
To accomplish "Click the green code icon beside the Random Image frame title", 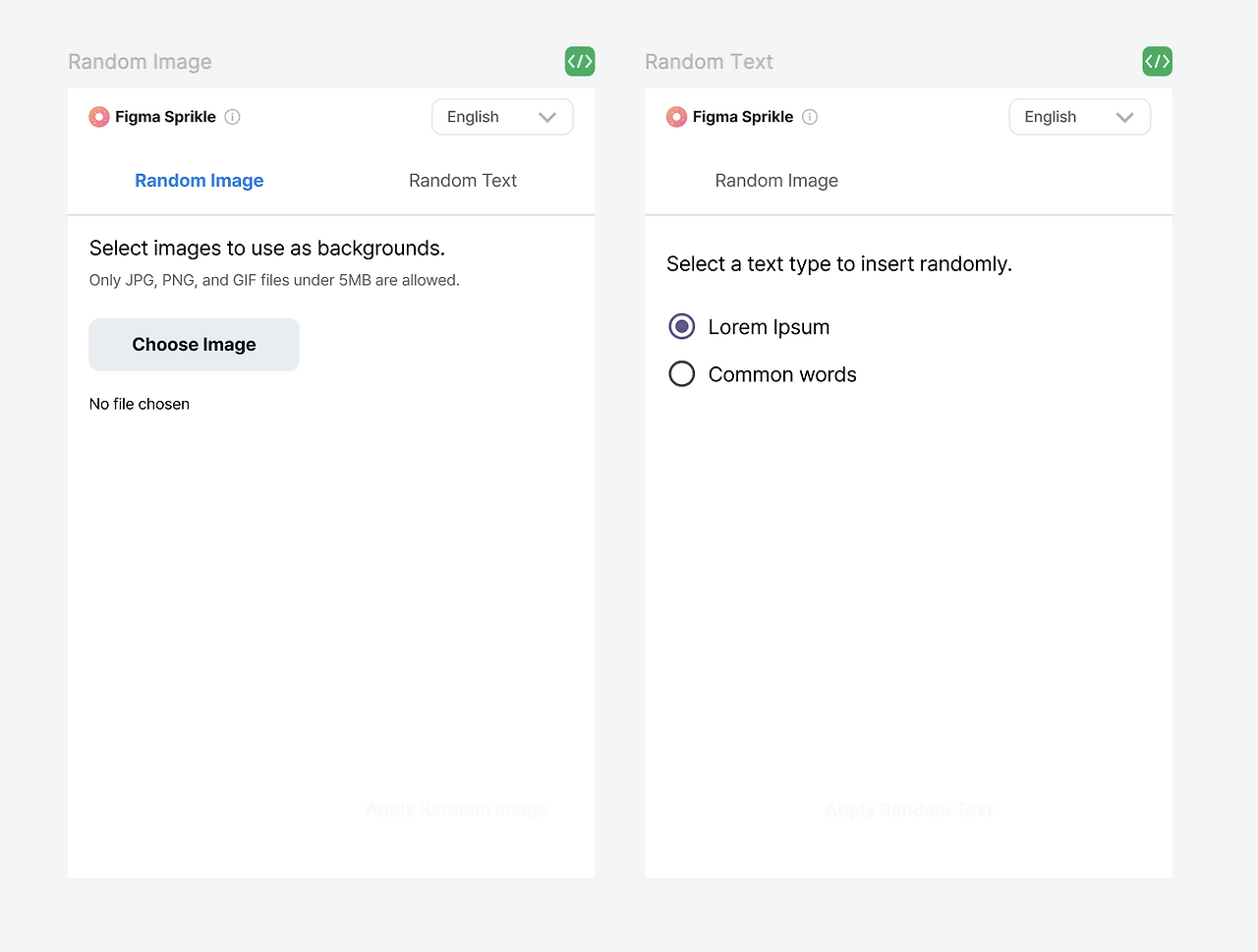I will 580,61.
